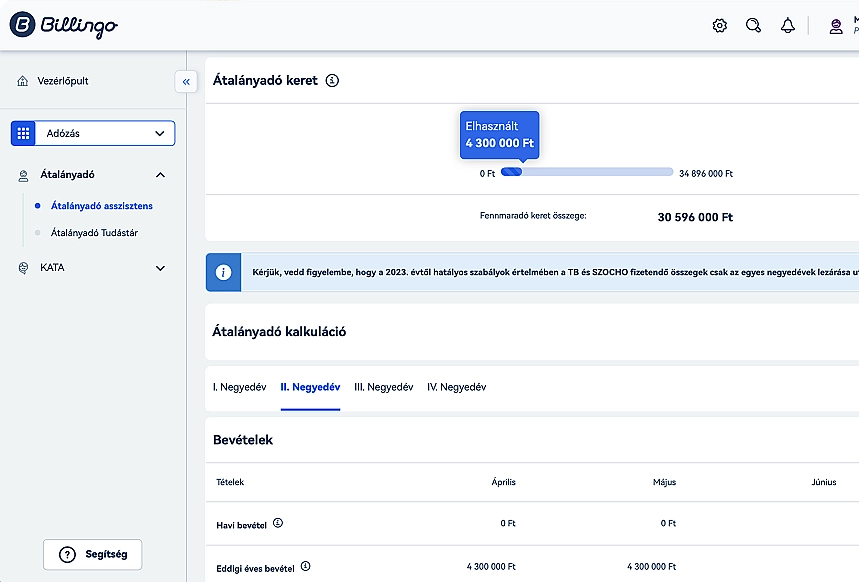Viewport: 859px width, 582px height.
Task: Select the III. Negyedév tab
Action: click(x=383, y=387)
